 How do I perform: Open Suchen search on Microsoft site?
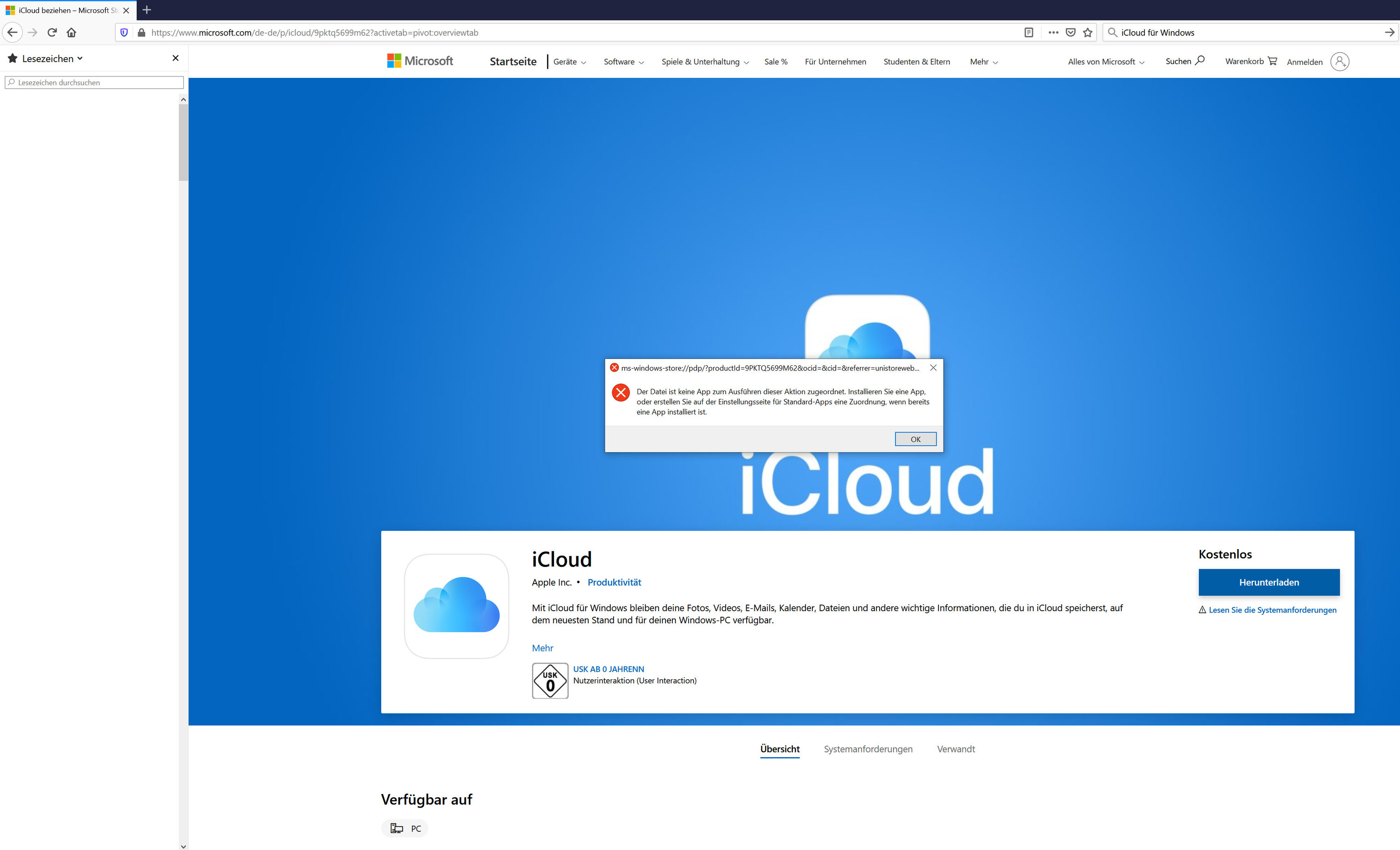click(1185, 61)
